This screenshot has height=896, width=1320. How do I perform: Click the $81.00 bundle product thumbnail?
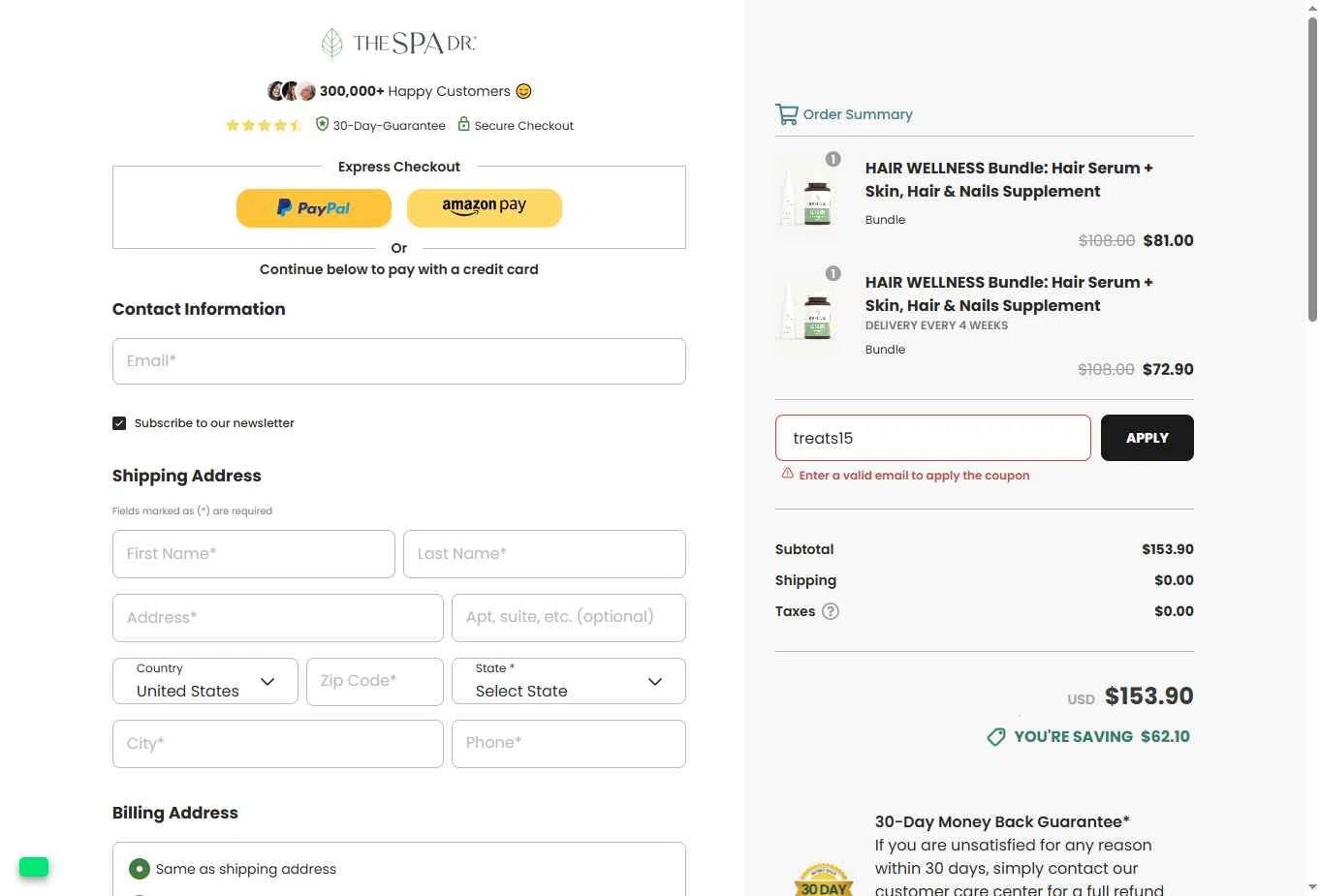point(807,197)
